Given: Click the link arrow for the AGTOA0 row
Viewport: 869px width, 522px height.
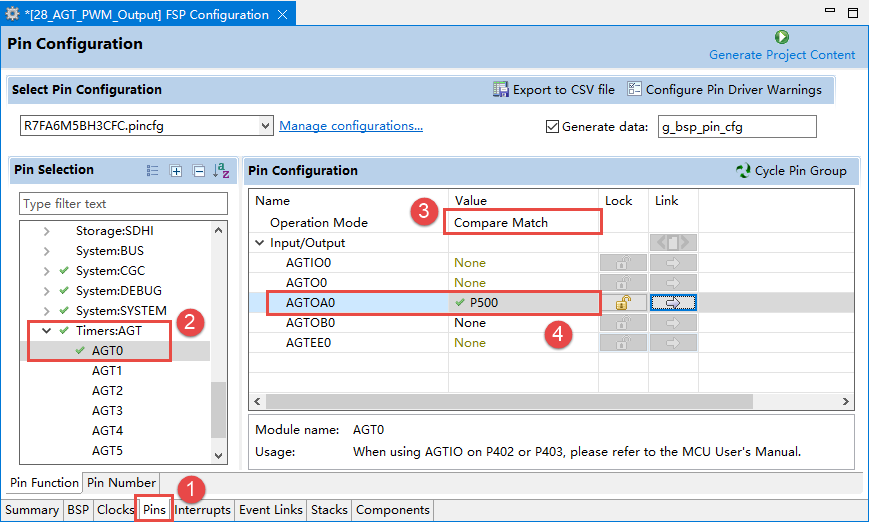Looking at the screenshot, I should point(673,303).
